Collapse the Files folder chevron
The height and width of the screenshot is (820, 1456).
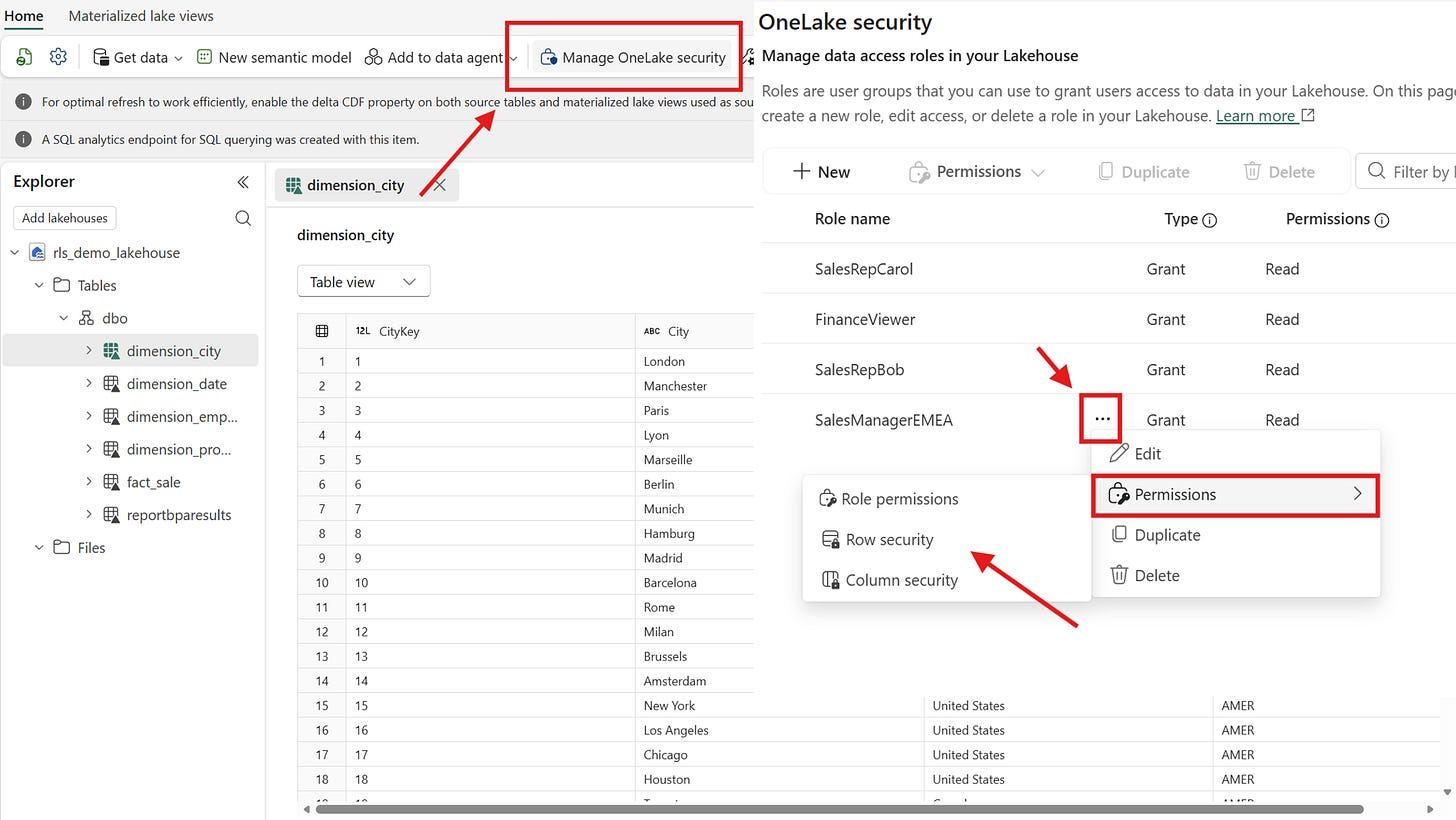[39, 548]
